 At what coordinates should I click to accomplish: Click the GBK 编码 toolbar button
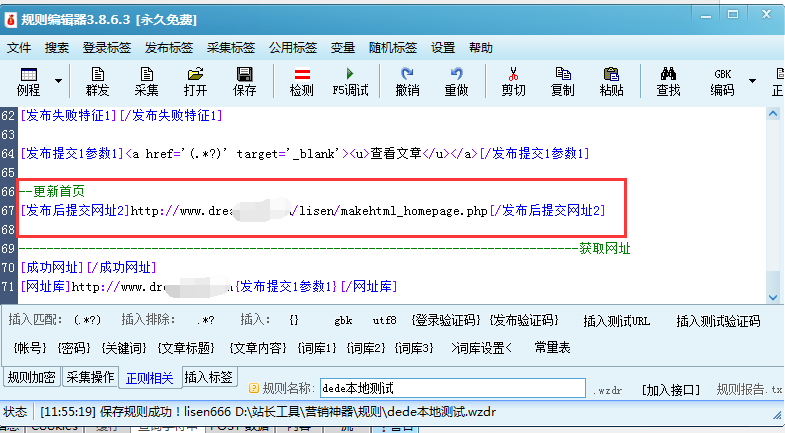point(722,82)
